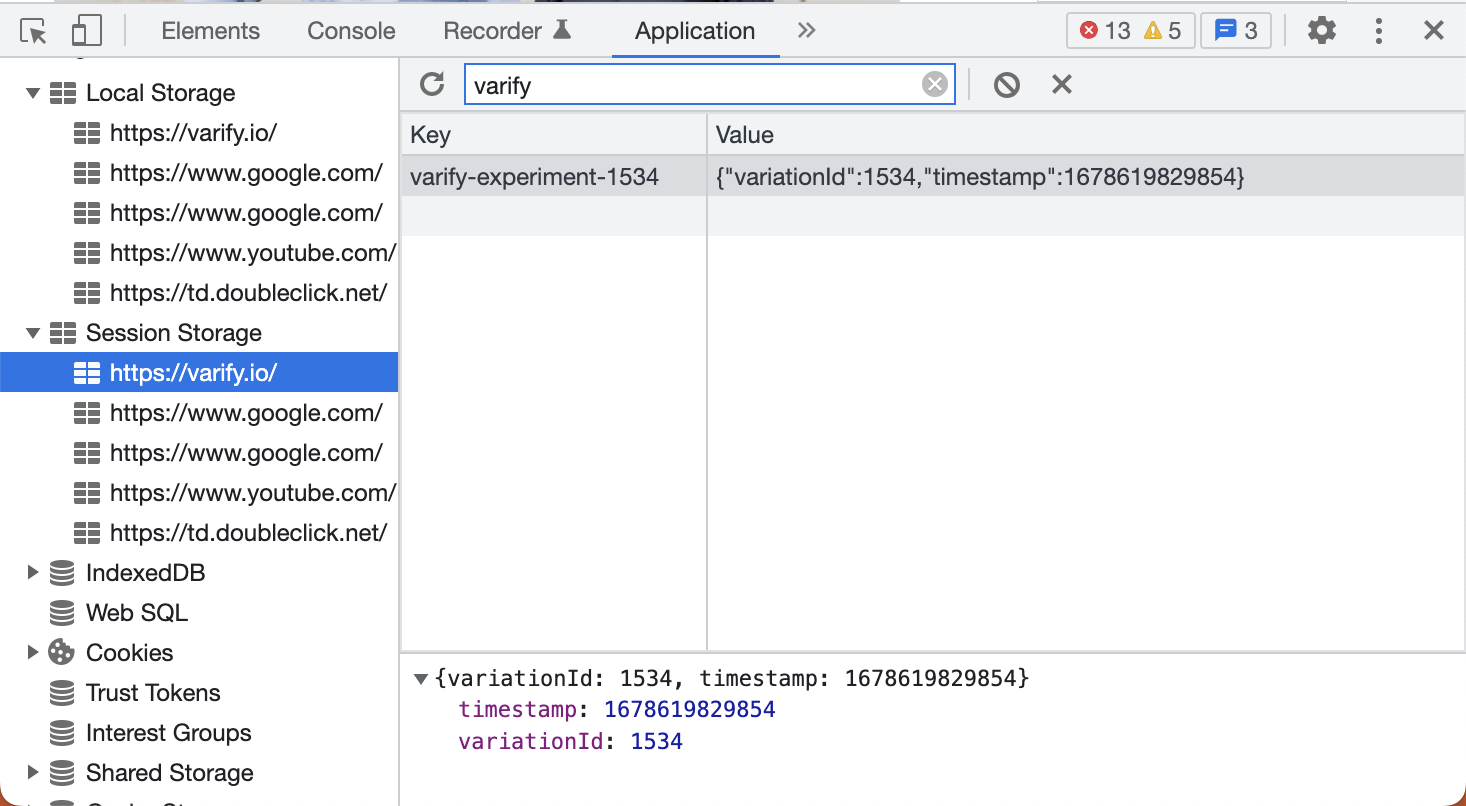Select Session Storage heading
1466x806 pixels.
pos(174,333)
